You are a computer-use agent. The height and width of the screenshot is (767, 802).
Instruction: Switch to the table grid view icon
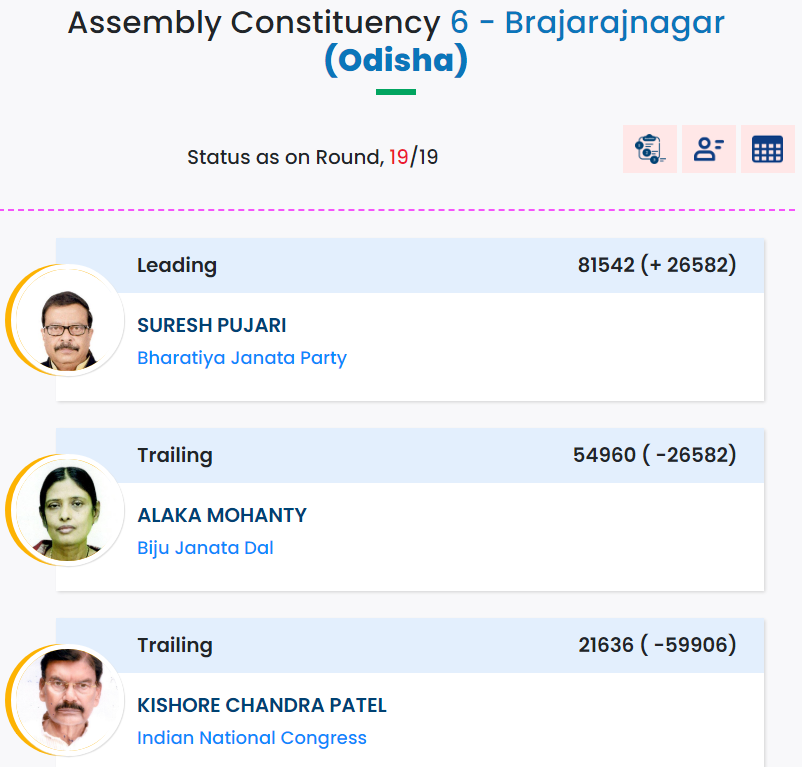[767, 149]
